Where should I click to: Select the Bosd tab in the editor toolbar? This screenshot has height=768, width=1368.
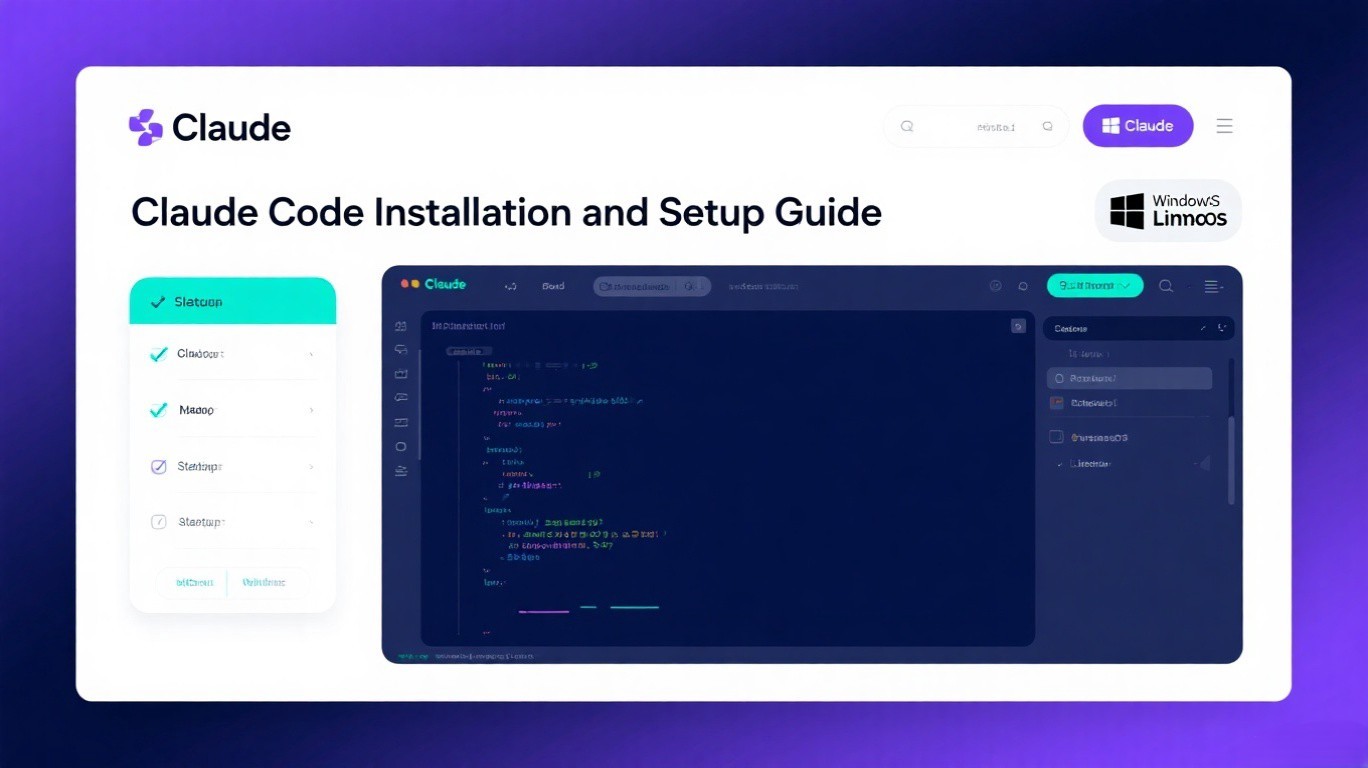(x=553, y=286)
